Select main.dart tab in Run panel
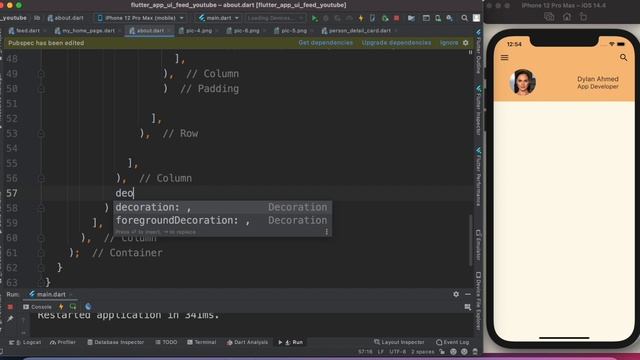This screenshot has height=360, width=640. point(51,294)
